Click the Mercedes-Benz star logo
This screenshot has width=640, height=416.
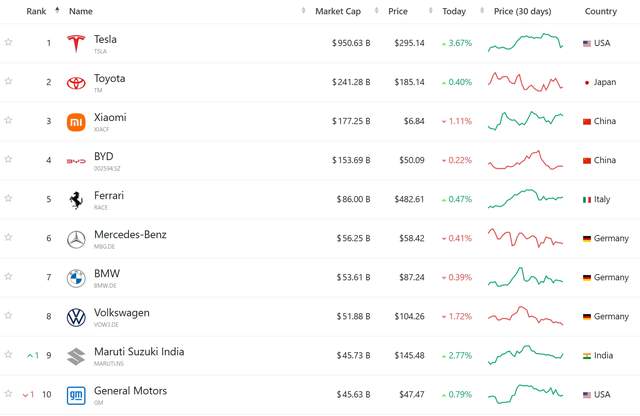[x=76, y=239]
